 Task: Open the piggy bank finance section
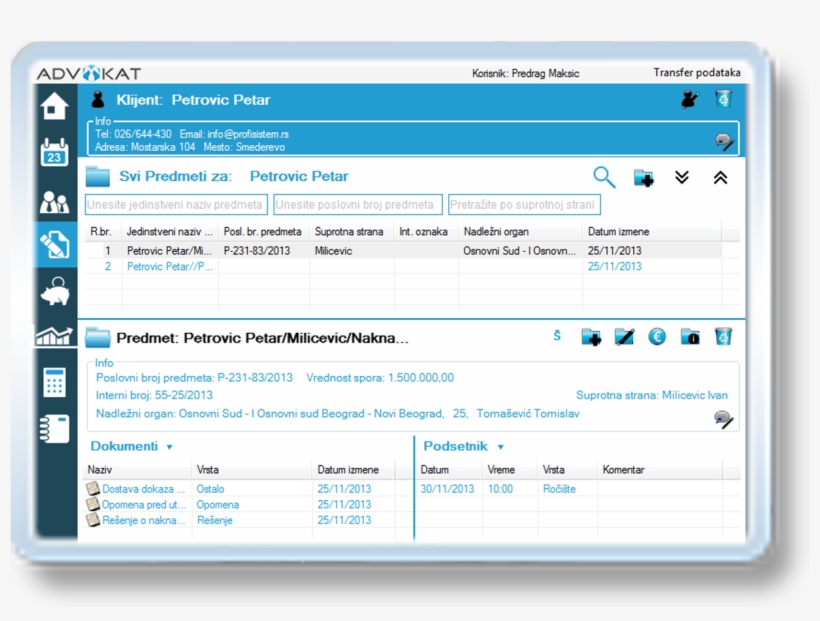[54, 291]
